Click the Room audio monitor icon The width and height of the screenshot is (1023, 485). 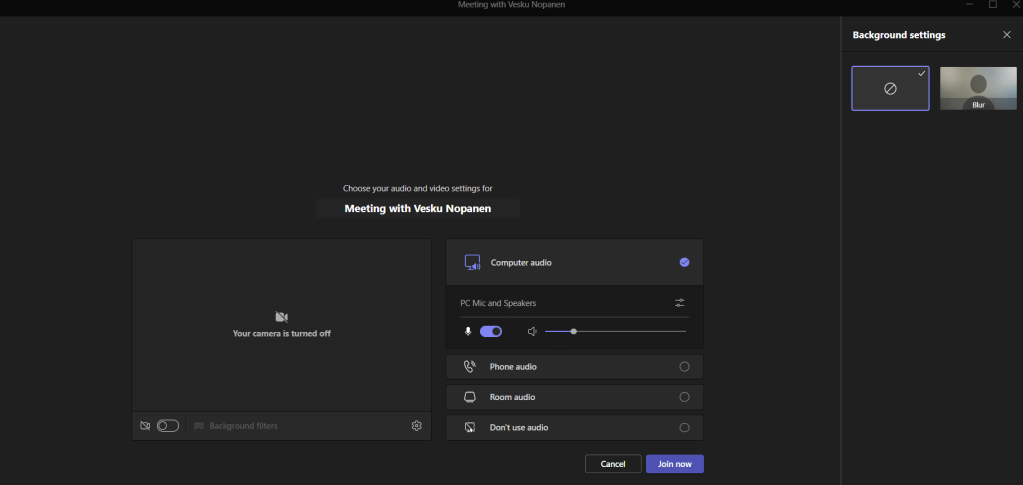(470, 397)
